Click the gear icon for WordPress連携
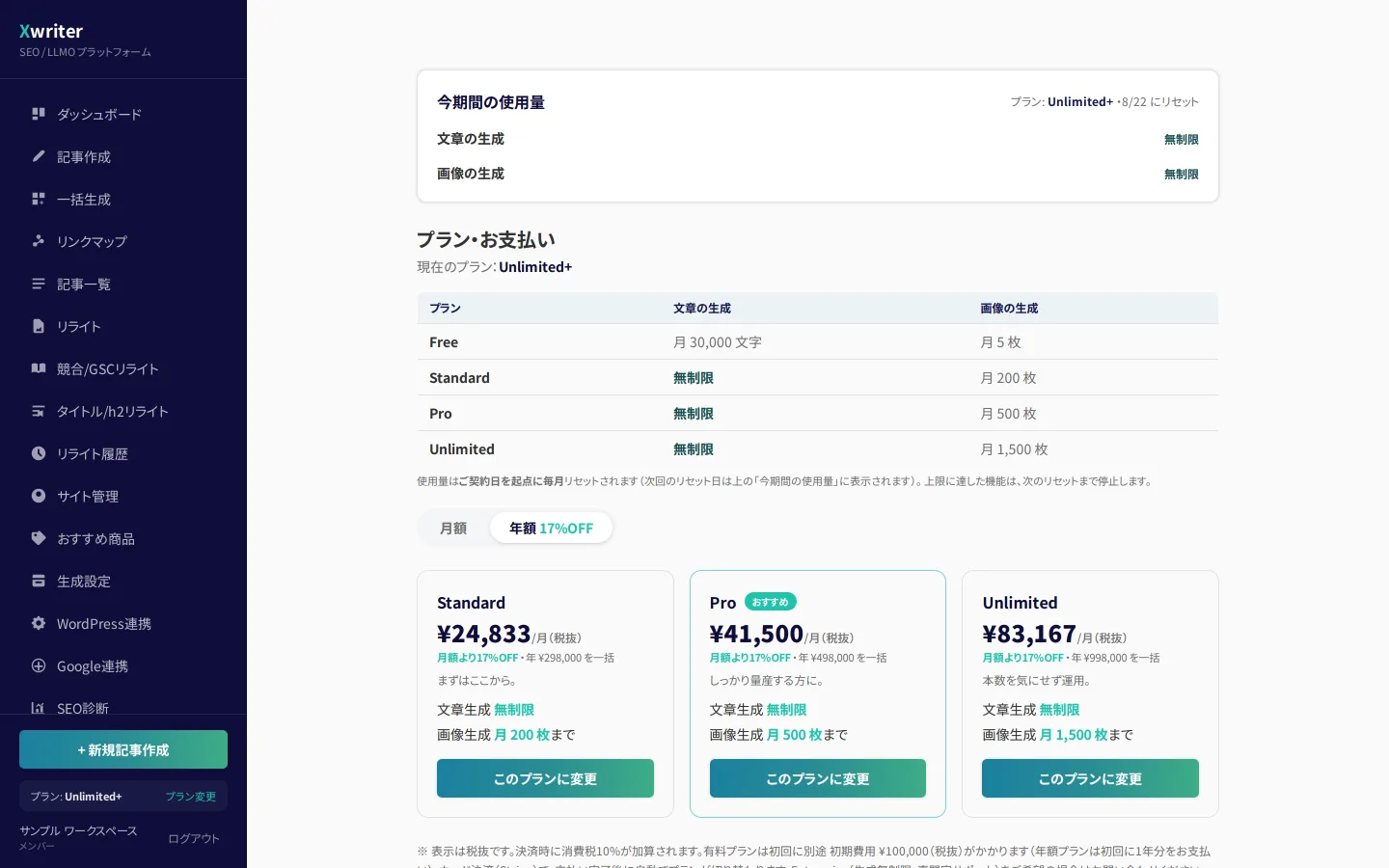 point(39,623)
